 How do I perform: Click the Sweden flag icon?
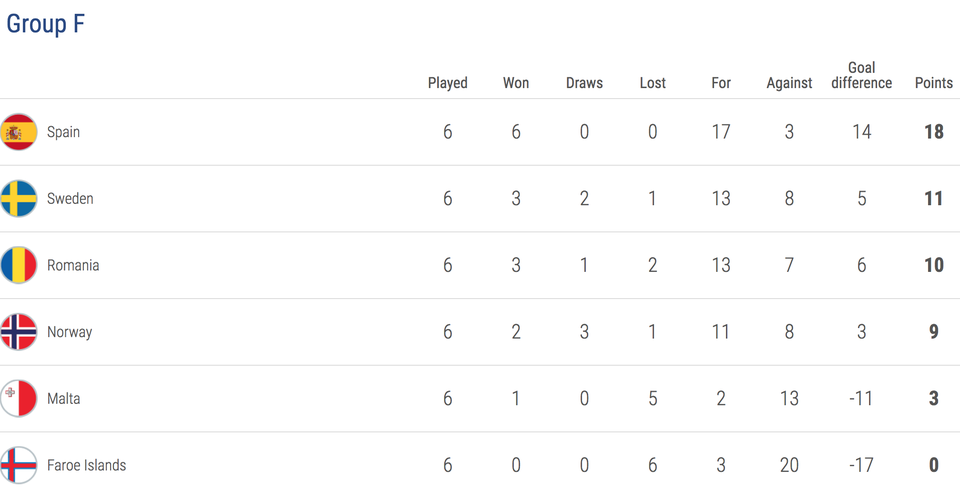pyautogui.click(x=18, y=198)
